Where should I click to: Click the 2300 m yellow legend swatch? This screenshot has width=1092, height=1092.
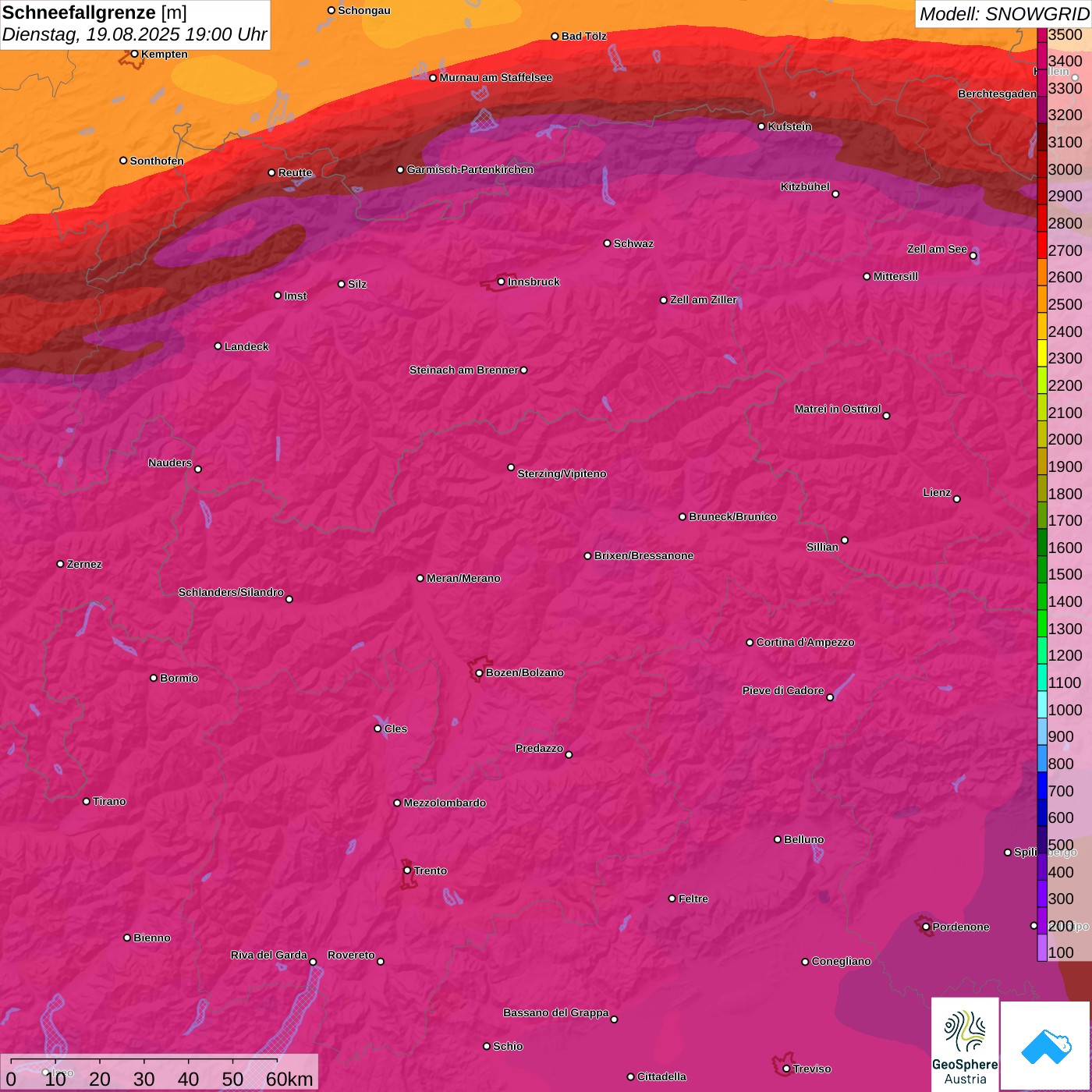tap(1042, 353)
